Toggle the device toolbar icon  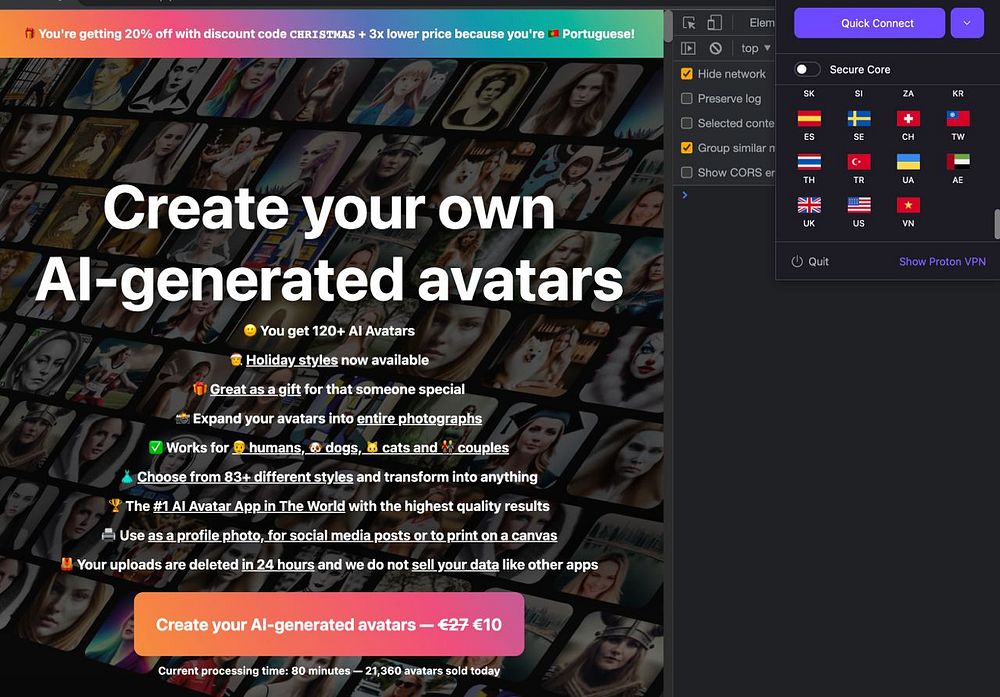714,23
